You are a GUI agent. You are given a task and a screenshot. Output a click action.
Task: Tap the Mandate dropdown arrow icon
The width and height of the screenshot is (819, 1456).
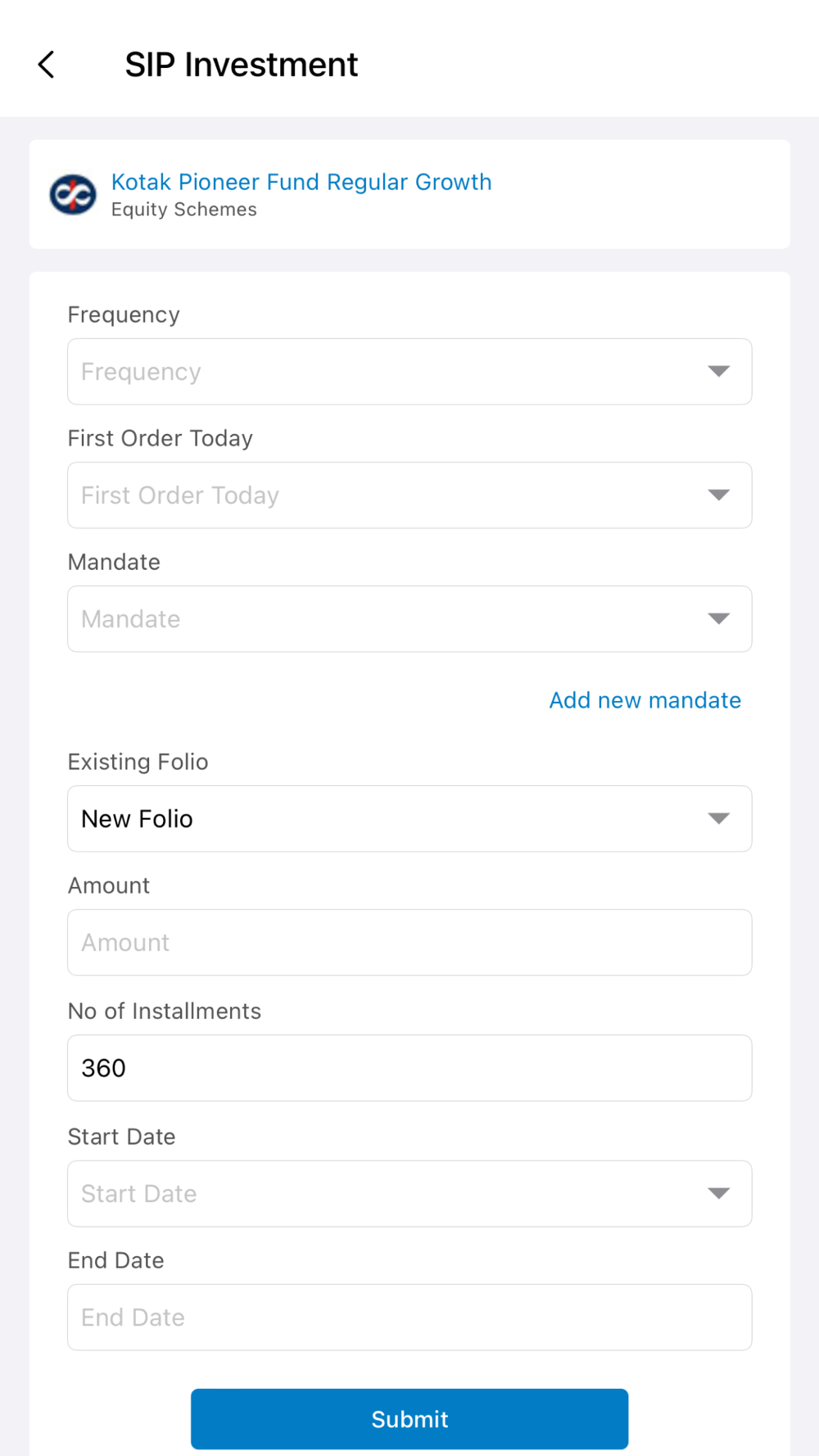pyautogui.click(x=718, y=619)
